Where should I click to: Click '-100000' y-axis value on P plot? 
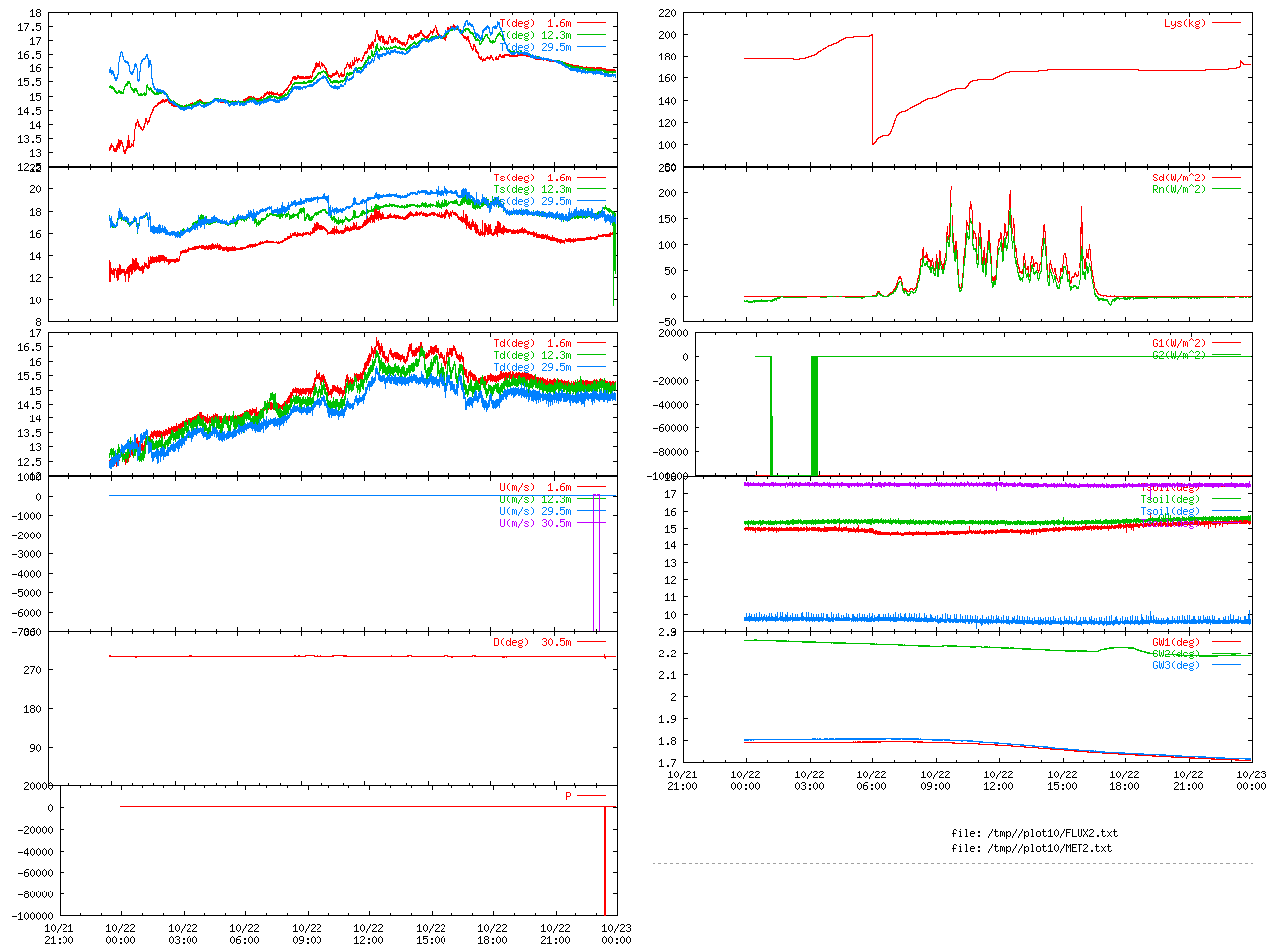34,916
